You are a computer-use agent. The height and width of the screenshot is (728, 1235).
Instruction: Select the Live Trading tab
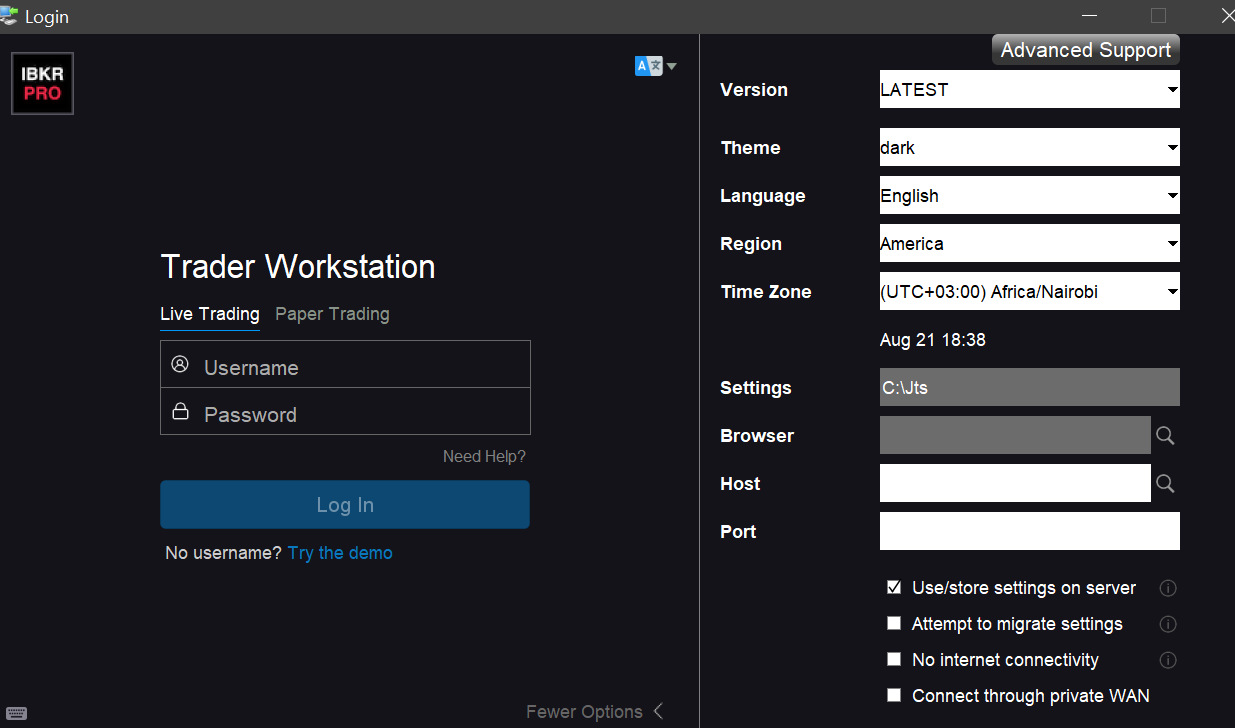pyautogui.click(x=210, y=314)
